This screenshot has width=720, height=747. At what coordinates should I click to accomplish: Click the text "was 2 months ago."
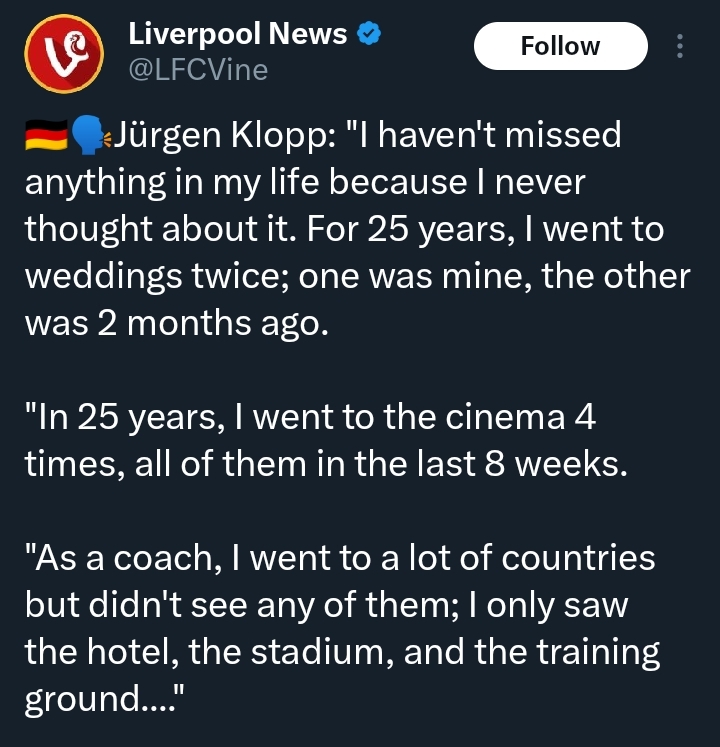pyautogui.click(x=175, y=322)
